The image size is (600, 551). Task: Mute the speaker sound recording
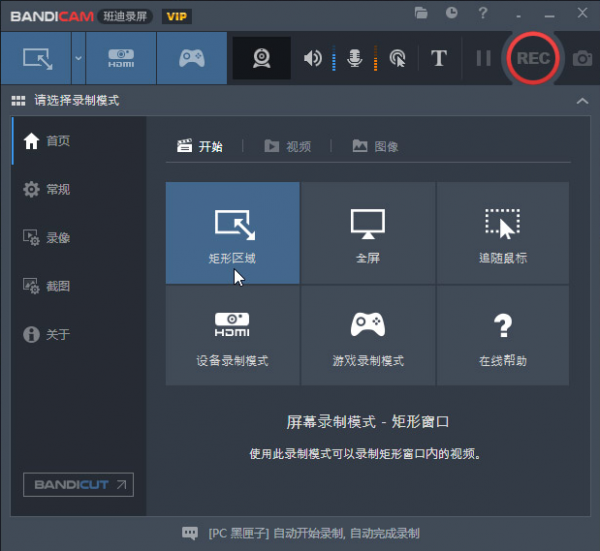click(x=313, y=58)
